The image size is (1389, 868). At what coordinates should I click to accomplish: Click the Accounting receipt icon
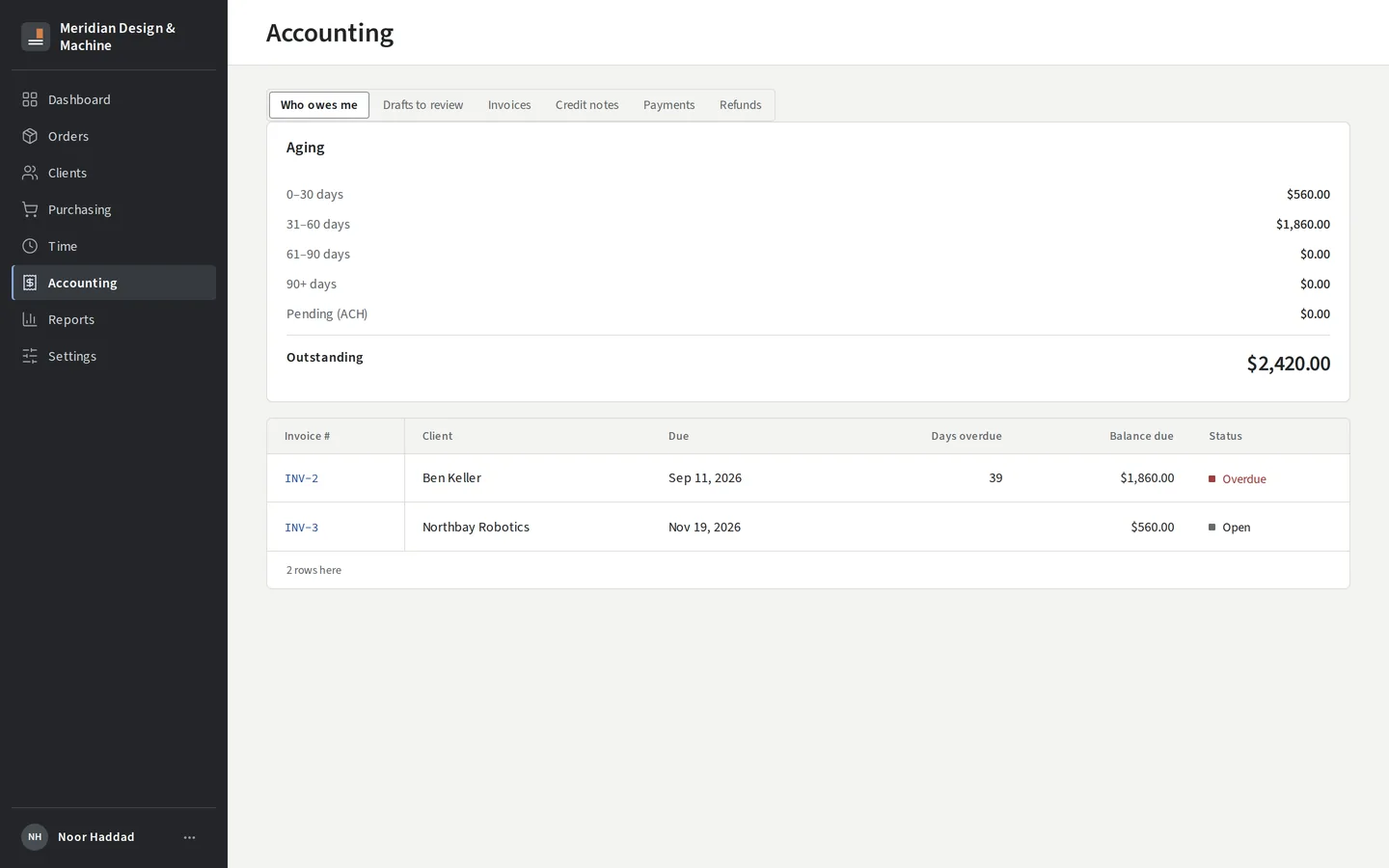pos(30,283)
